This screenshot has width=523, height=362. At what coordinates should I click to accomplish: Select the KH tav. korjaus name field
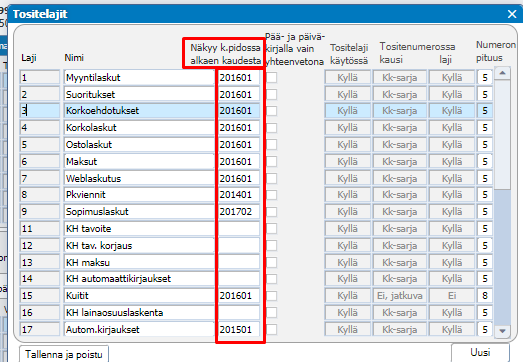tap(139, 246)
